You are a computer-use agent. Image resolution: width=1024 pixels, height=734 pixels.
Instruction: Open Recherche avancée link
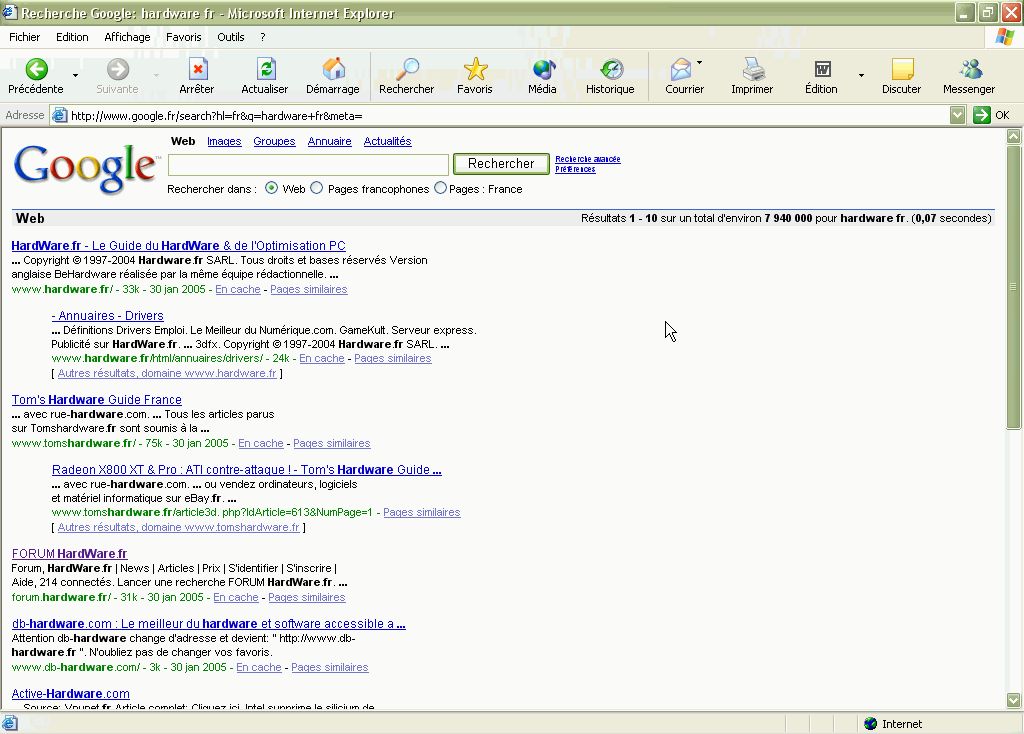(588, 159)
